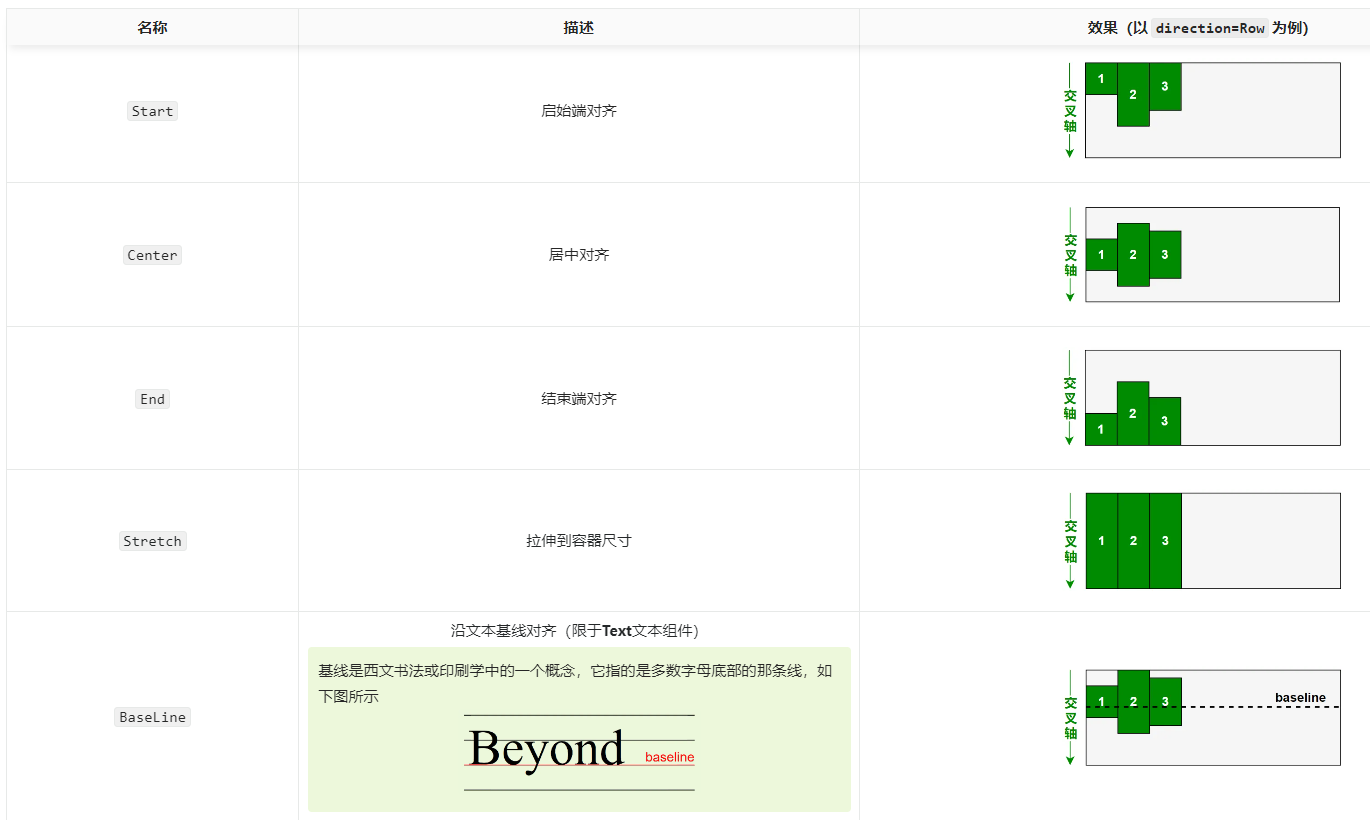Select the BaseLine code tag
This screenshot has width=1370, height=820.
pyautogui.click(x=152, y=717)
